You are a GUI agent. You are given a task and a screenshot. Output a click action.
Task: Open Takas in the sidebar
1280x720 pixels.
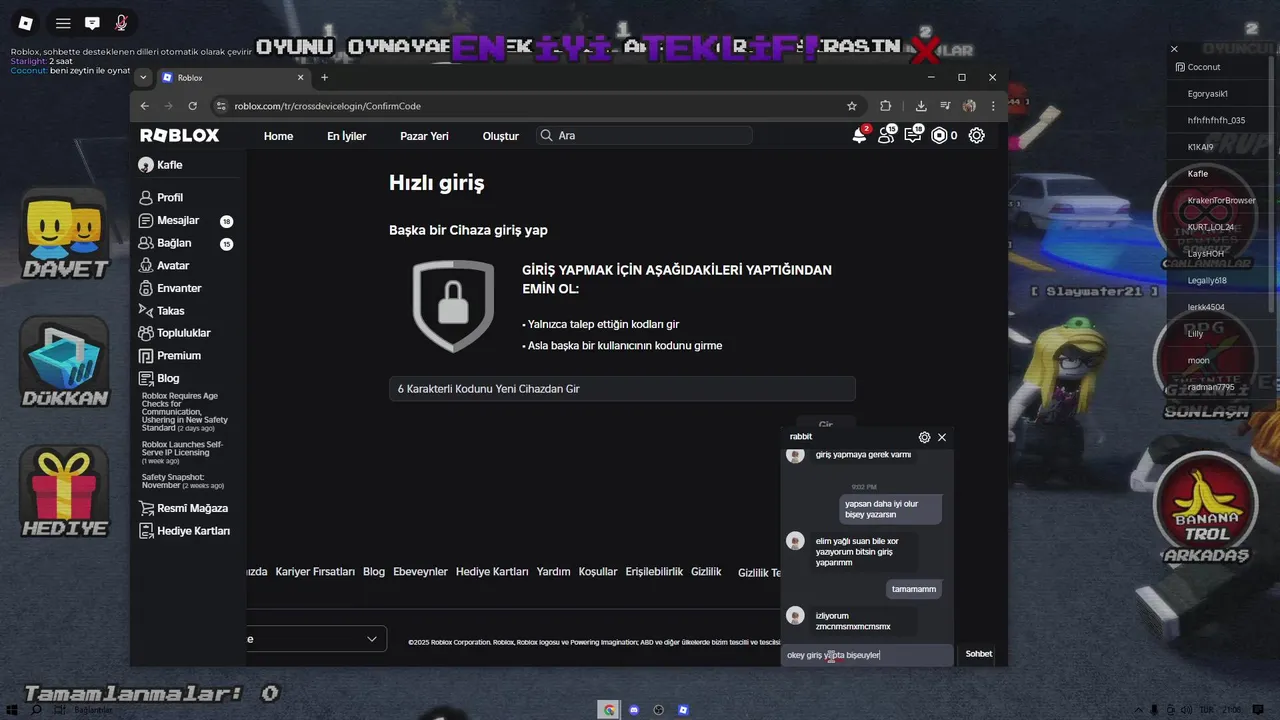tap(162, 311)
